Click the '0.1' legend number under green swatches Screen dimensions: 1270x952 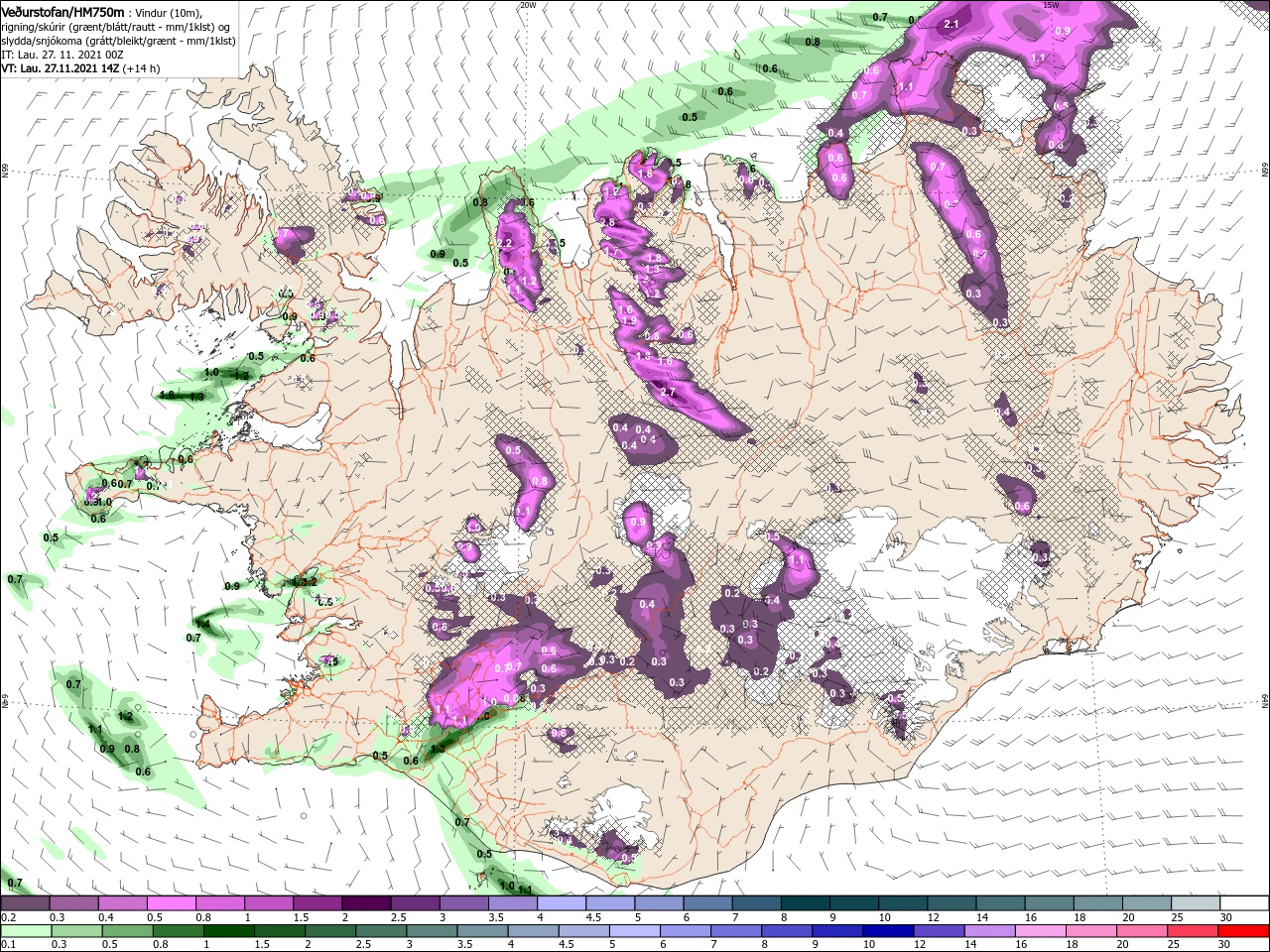(x=8, y=945)
